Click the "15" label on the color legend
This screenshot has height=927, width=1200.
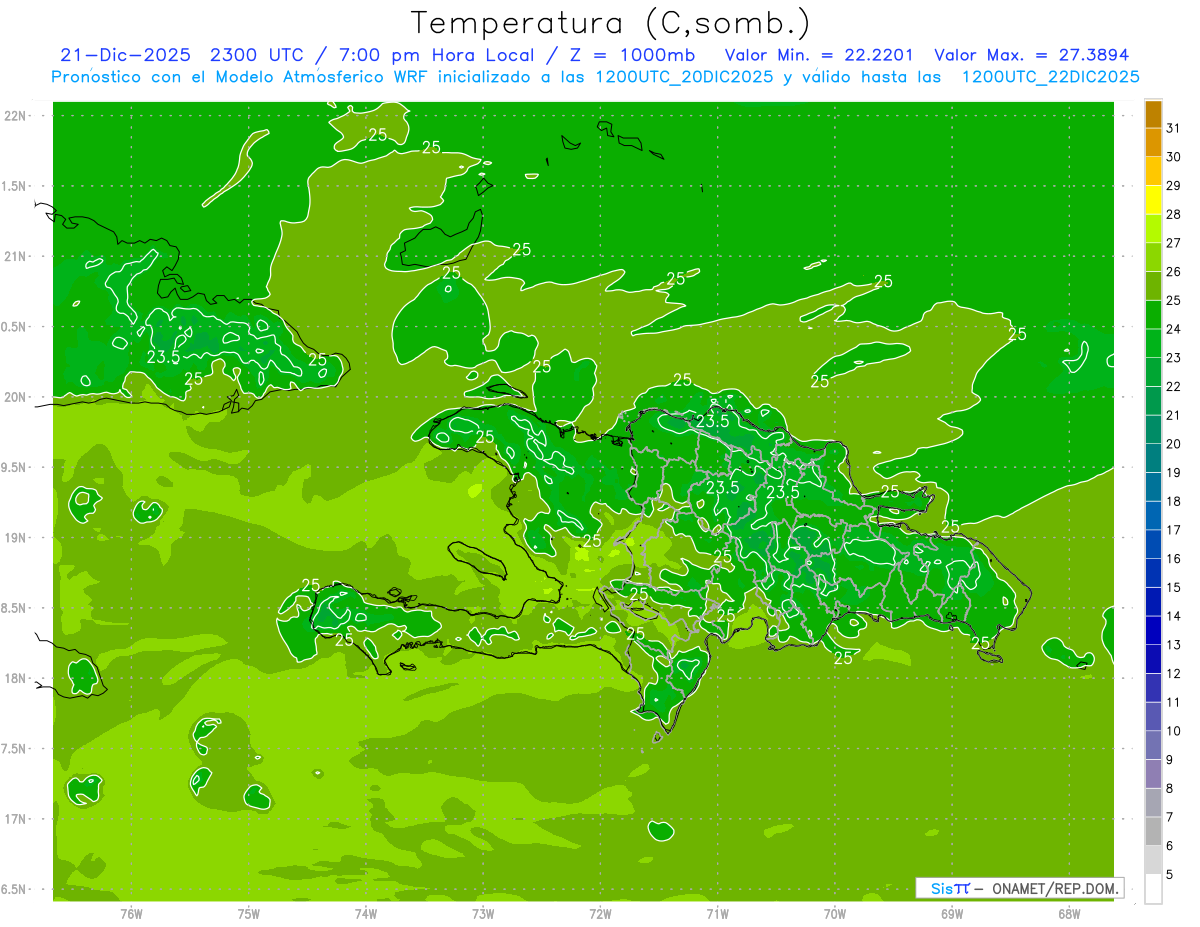(x=1173, y=588)
